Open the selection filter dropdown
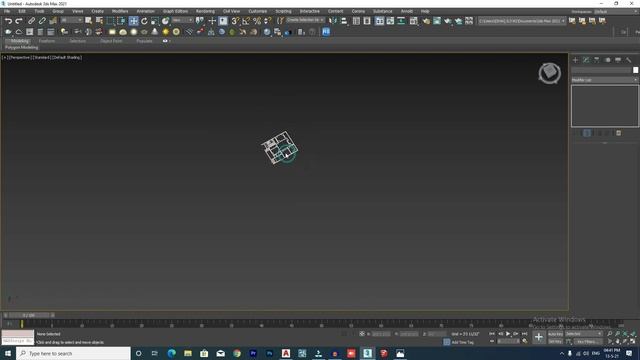This screenshot has height=360, width=640. click(71, 20)
